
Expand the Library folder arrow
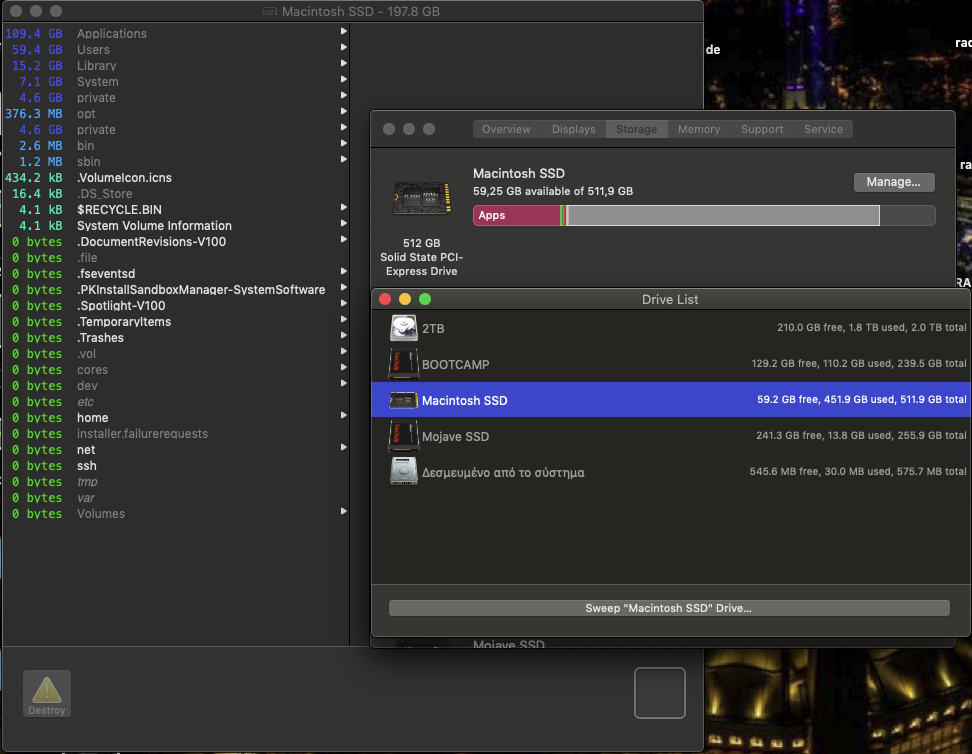343,64
